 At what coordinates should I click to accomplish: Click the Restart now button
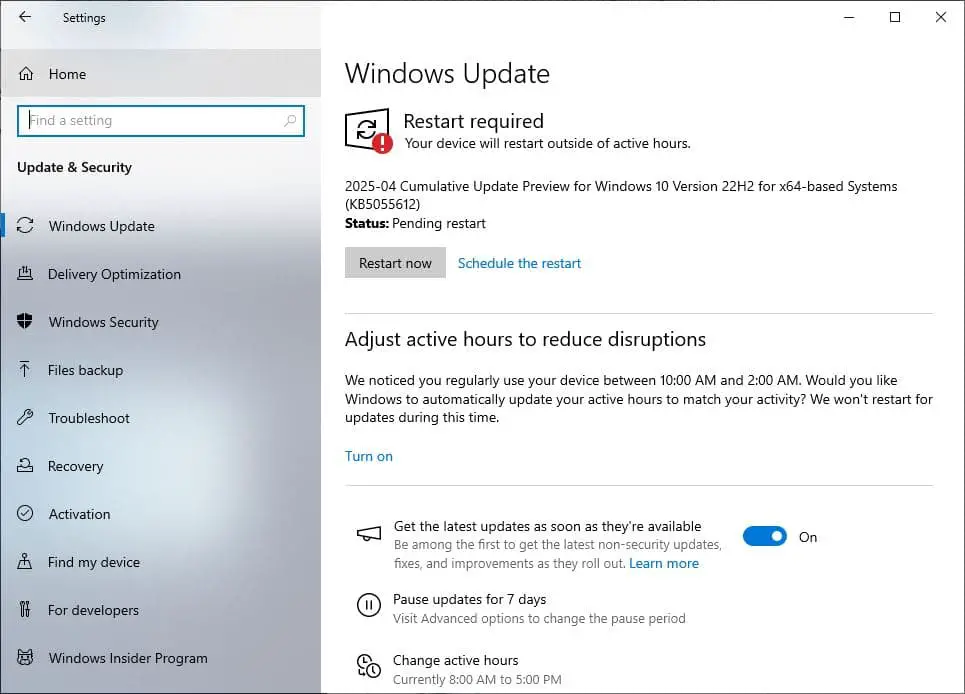tap(395, 262)
